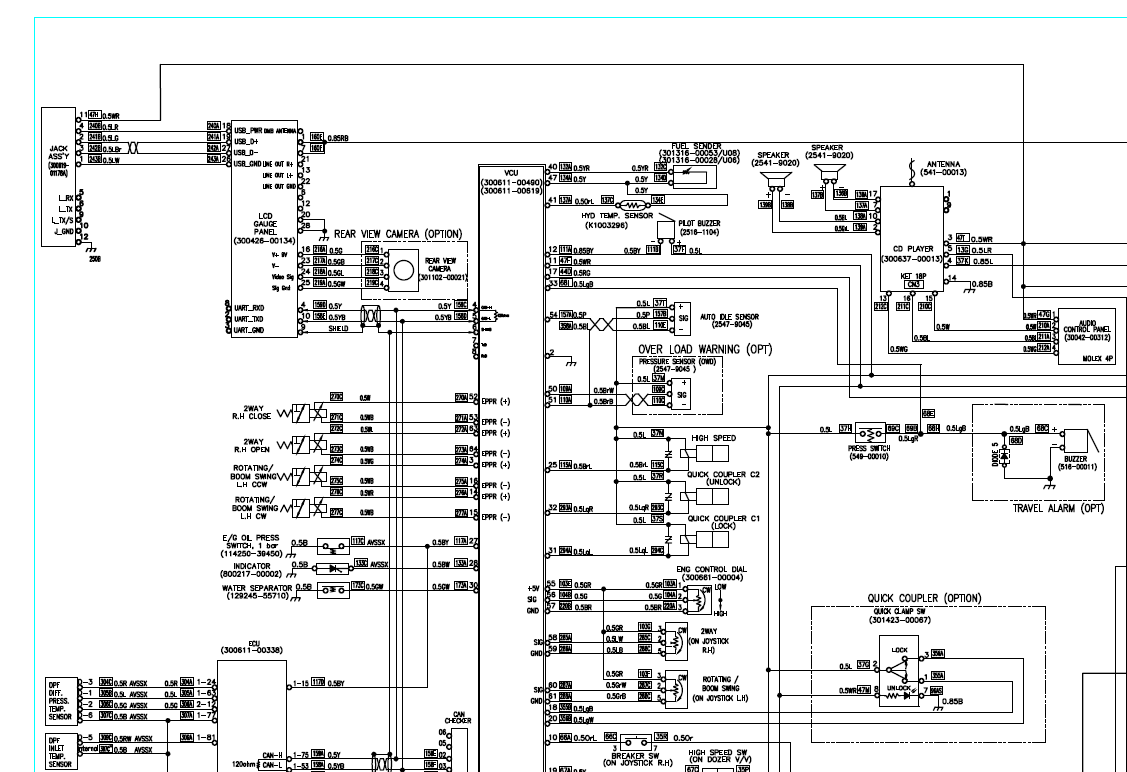The width and height of the screenshot is (1127, 772).
Task: Select the BREAKER SW label
Action: click(x=635, y=755)
